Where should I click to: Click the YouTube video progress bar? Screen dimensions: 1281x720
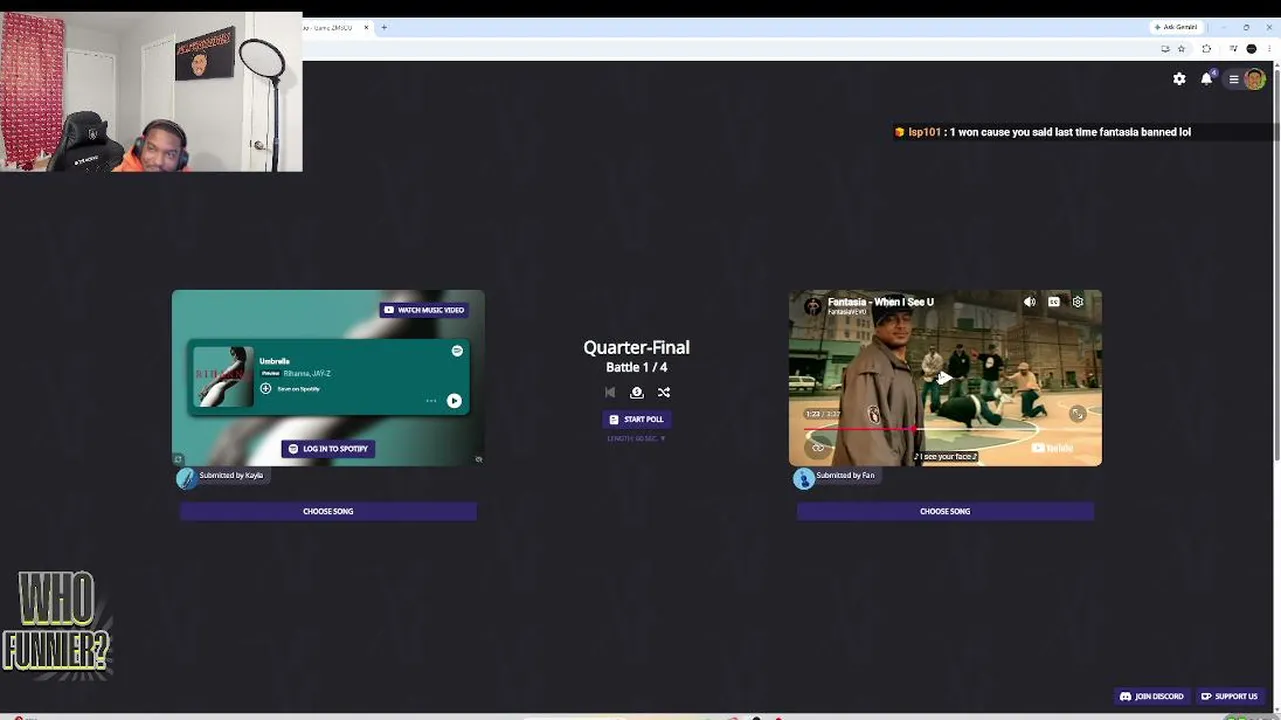click(x=945, y=429)
